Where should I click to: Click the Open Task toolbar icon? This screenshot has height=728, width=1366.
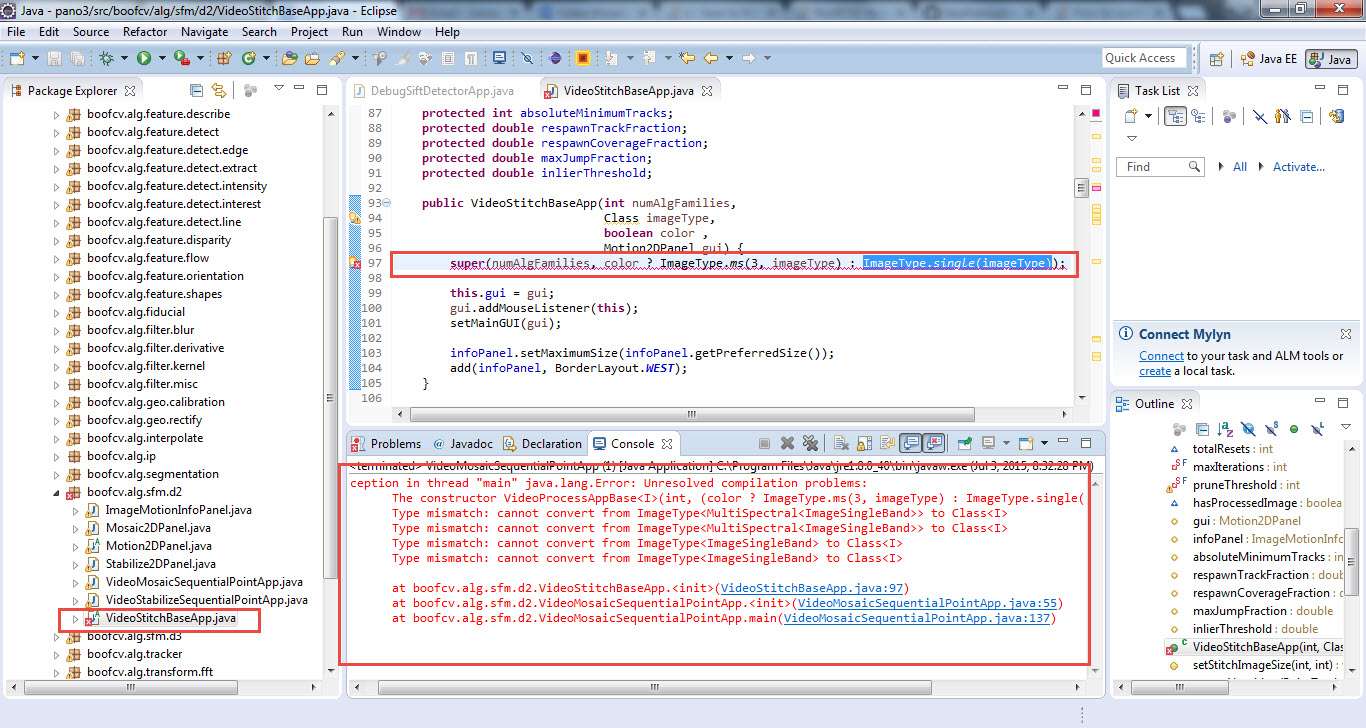(312, 58)
